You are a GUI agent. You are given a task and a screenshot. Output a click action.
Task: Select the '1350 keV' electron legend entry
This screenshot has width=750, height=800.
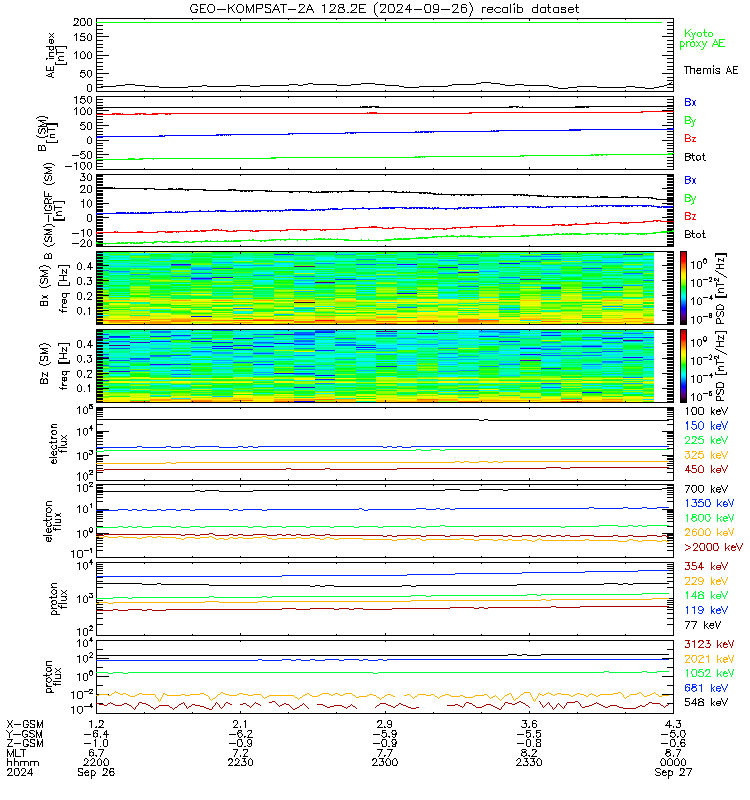pos(709,503)
